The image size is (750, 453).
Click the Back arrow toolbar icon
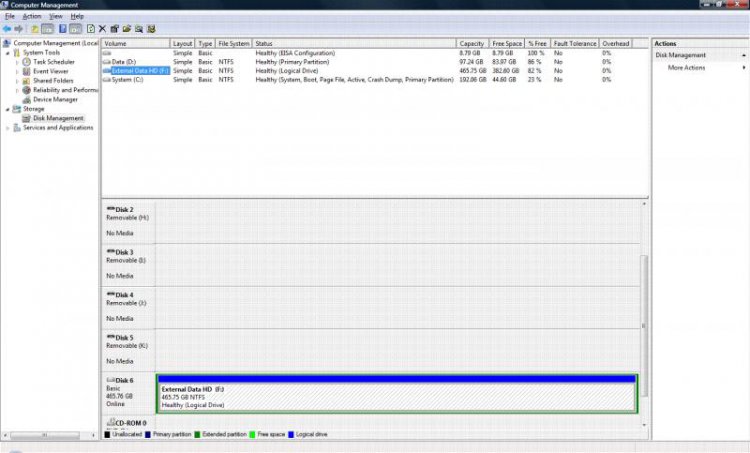coord(8,29)
